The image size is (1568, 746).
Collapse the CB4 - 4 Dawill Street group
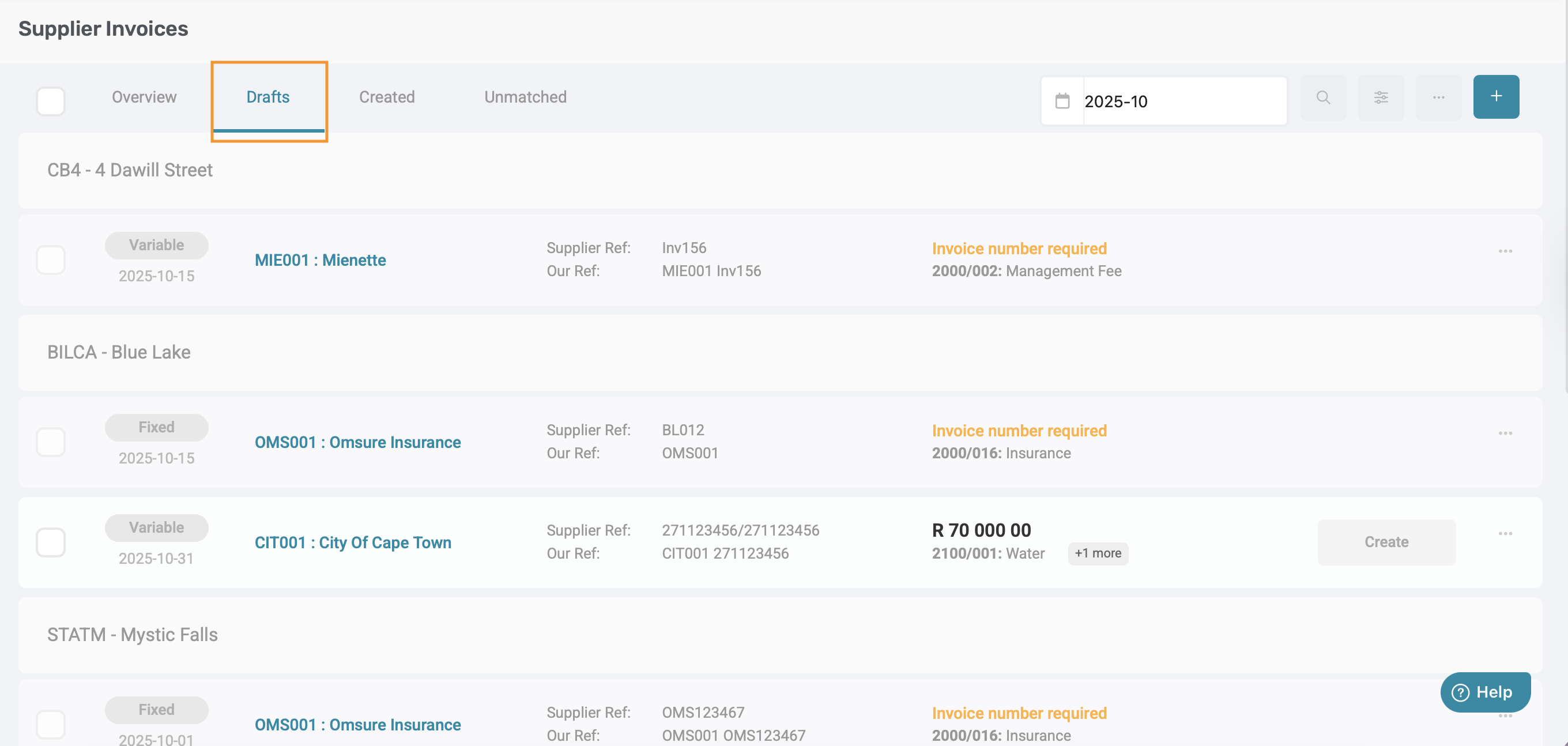[130, 171]
